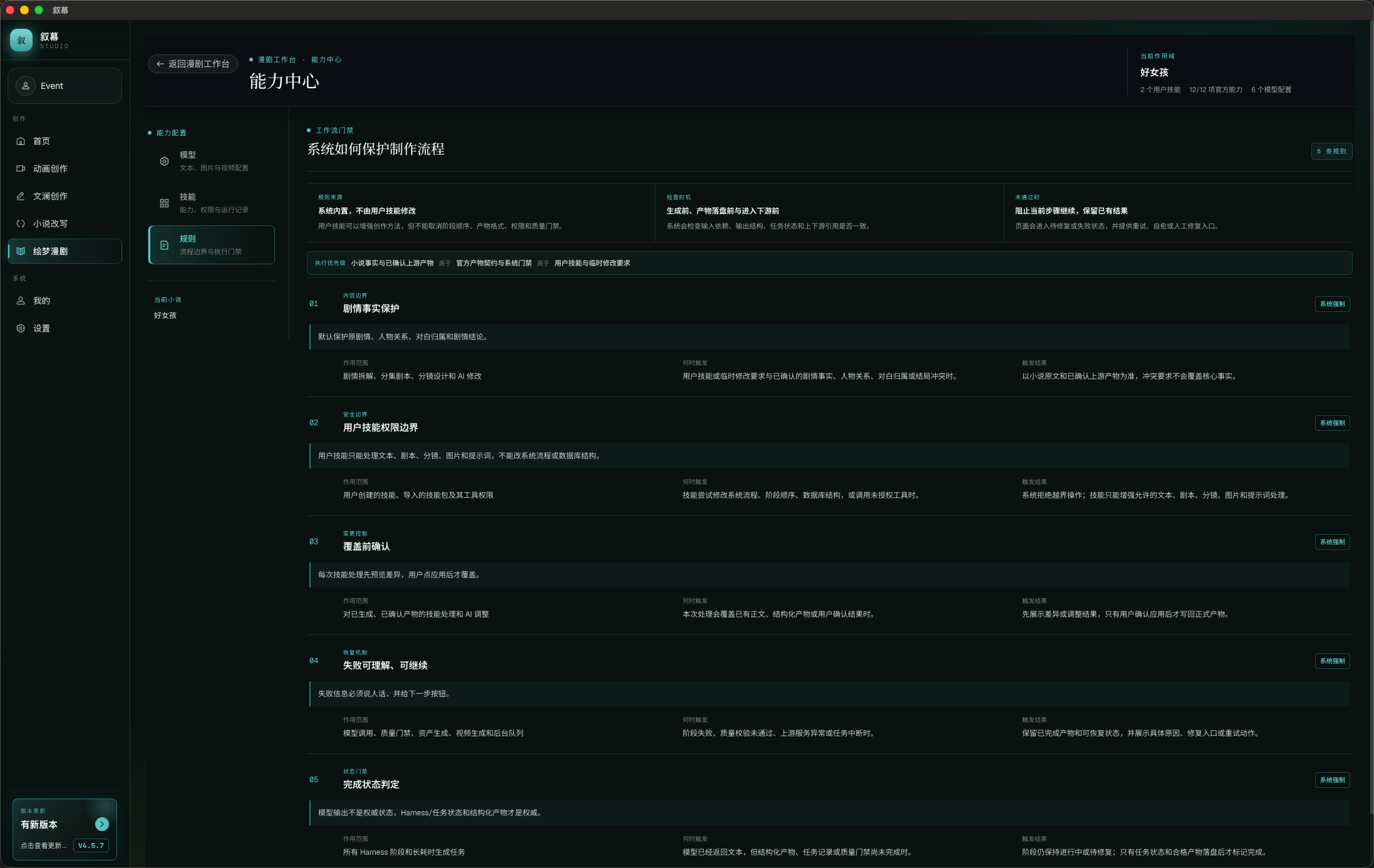Click the 模型 gear icon
Screen dimensions: 1374x868
click(x=164, y=161)
